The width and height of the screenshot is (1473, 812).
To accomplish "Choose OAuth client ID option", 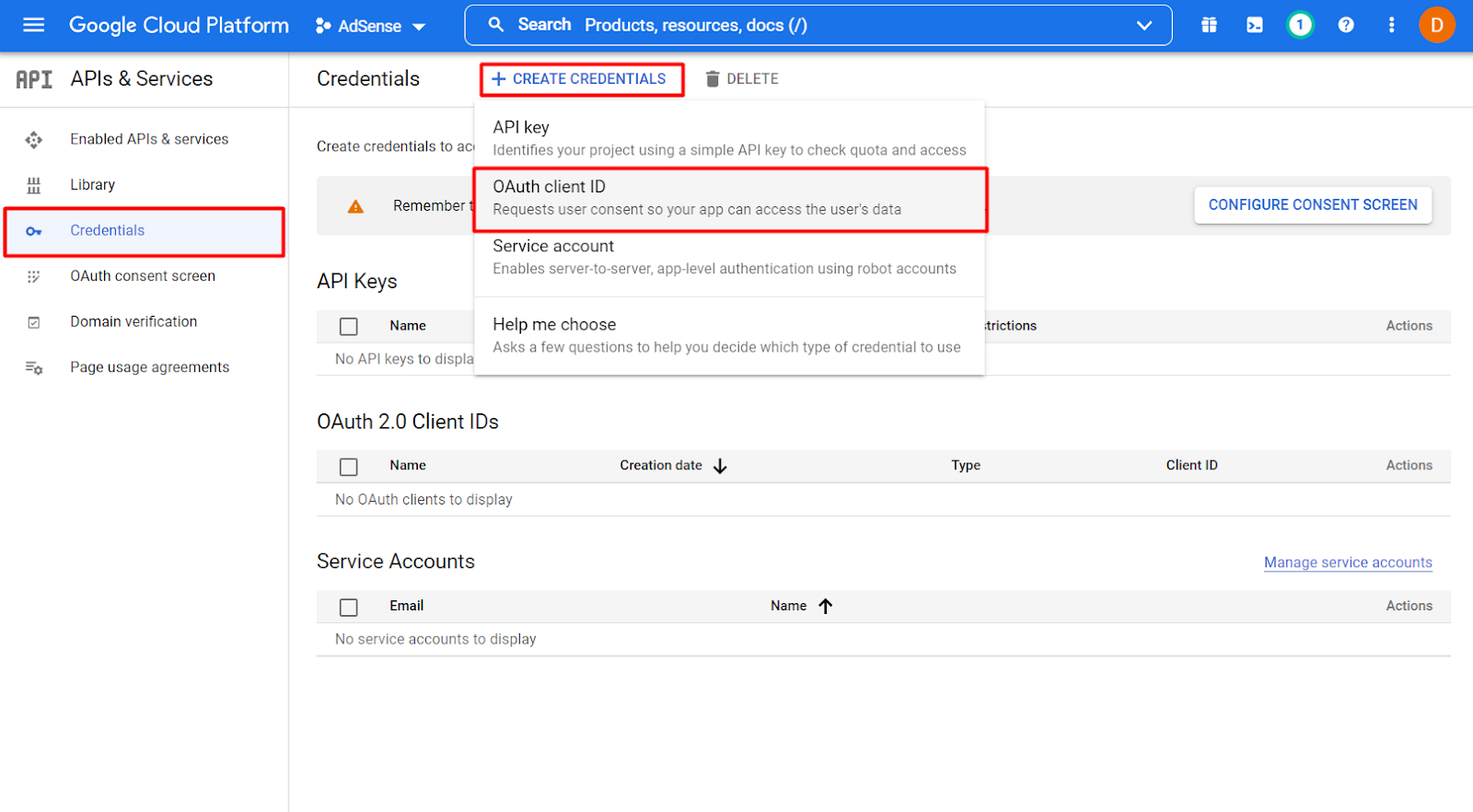I will tap(729, 198).
